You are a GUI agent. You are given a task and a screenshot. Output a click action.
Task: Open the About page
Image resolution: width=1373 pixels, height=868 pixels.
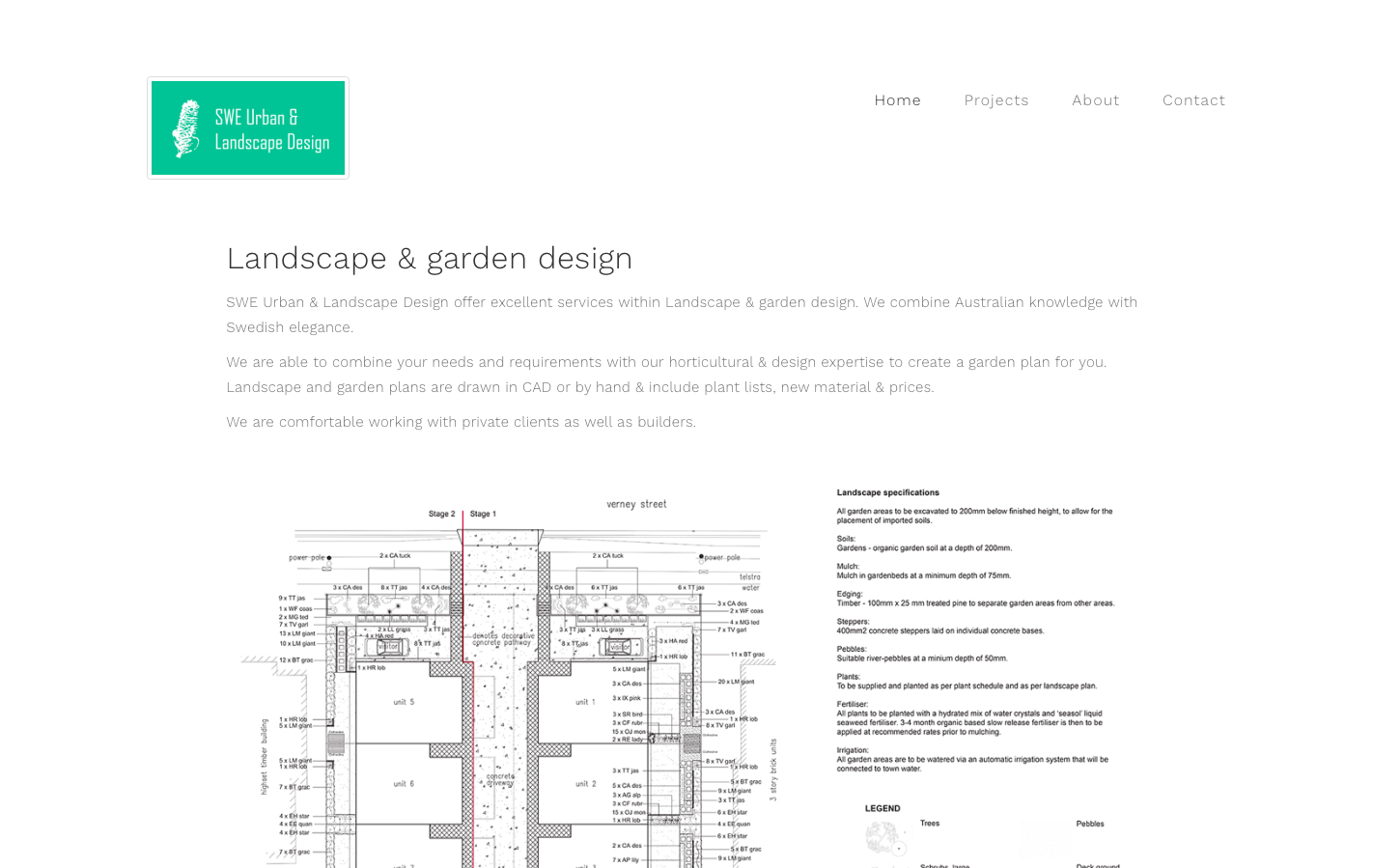pos(1095,100)
